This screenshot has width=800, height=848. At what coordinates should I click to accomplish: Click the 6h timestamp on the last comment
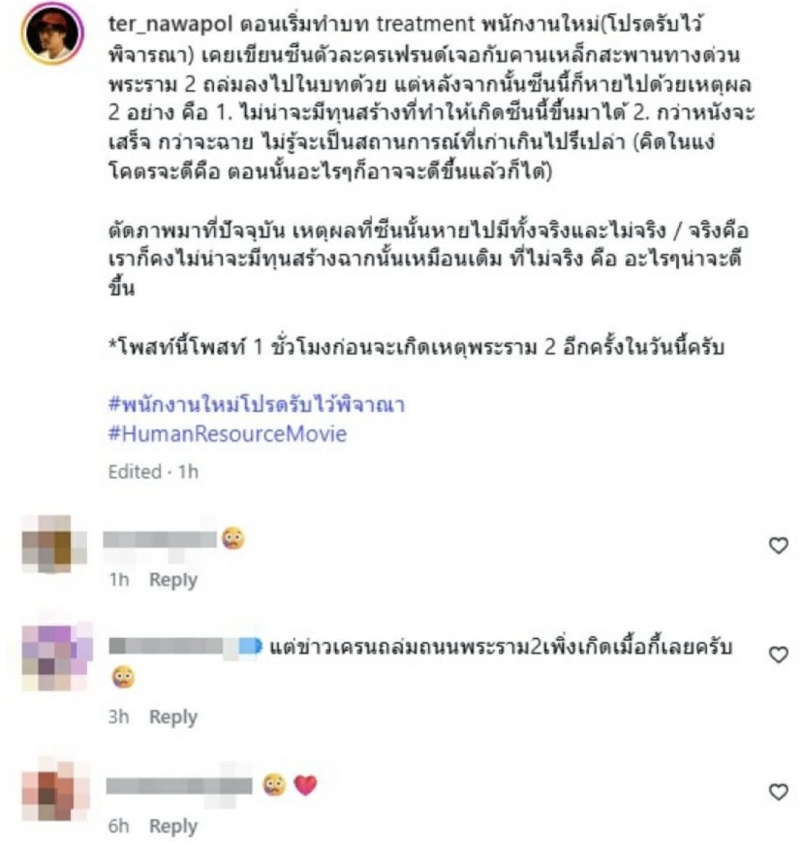tap(118, 826)
